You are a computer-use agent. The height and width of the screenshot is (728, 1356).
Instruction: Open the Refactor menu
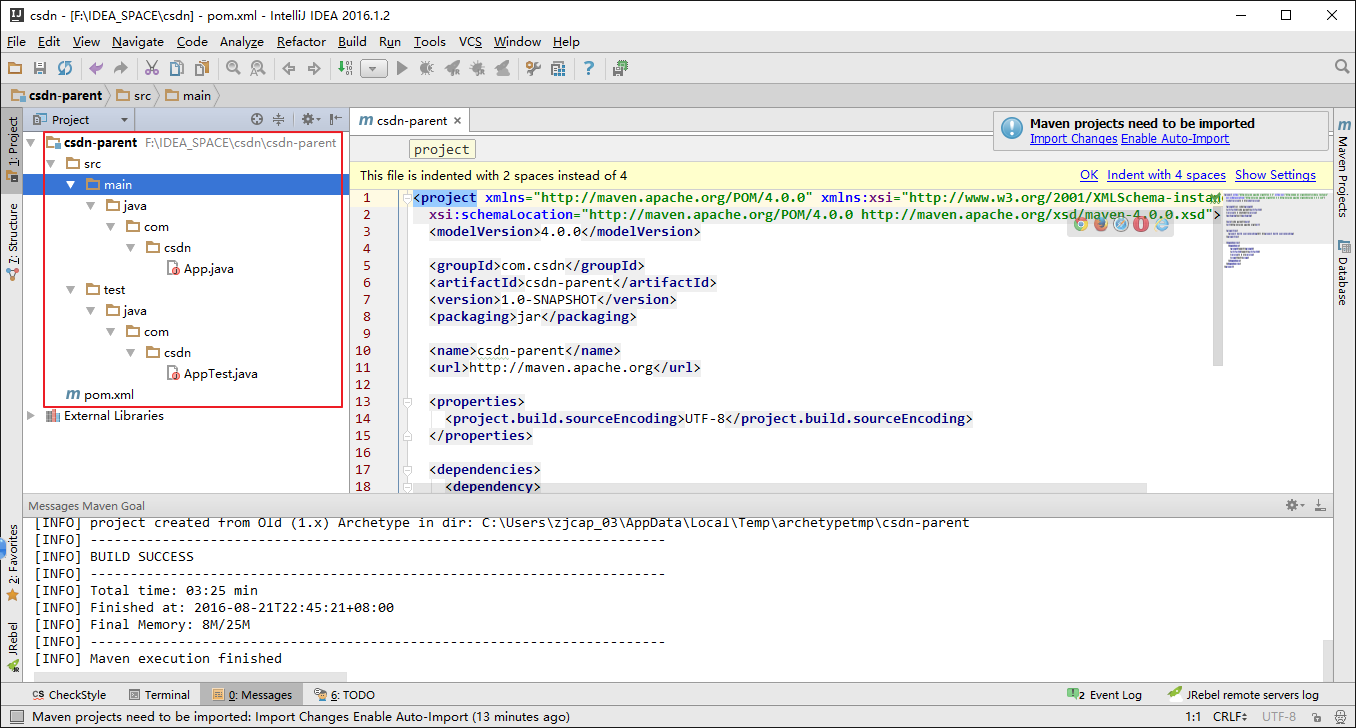[x=301, y=42]
